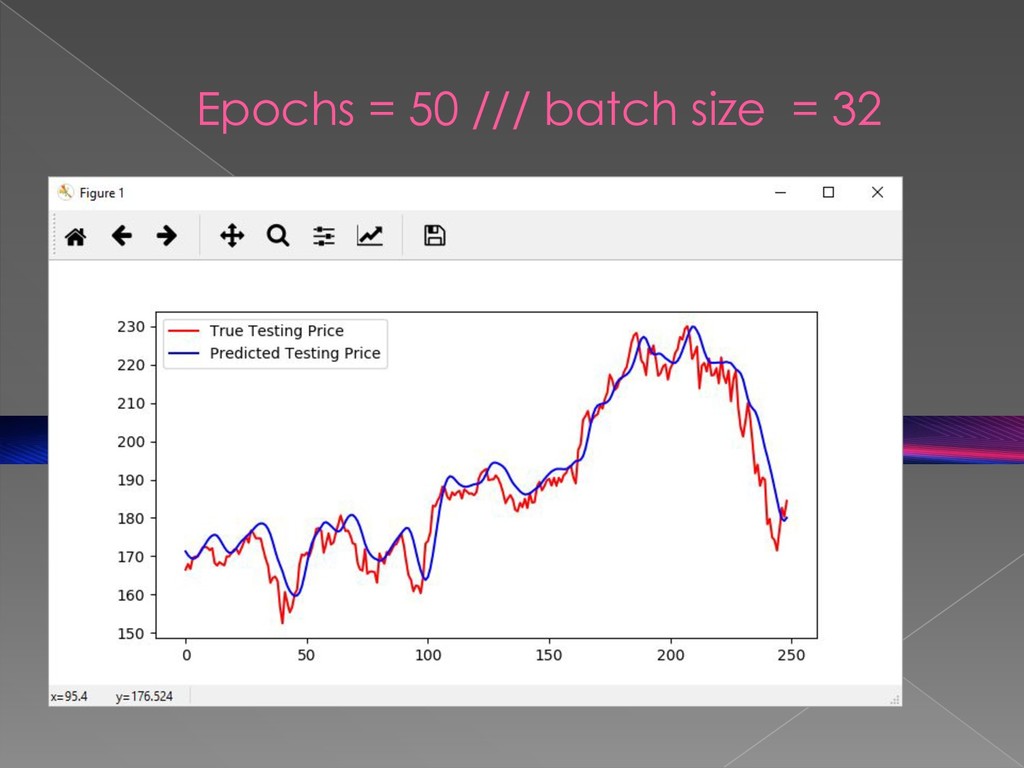Go forward to the next view arrow
The image size is (1024, 768).
(167, 235)
